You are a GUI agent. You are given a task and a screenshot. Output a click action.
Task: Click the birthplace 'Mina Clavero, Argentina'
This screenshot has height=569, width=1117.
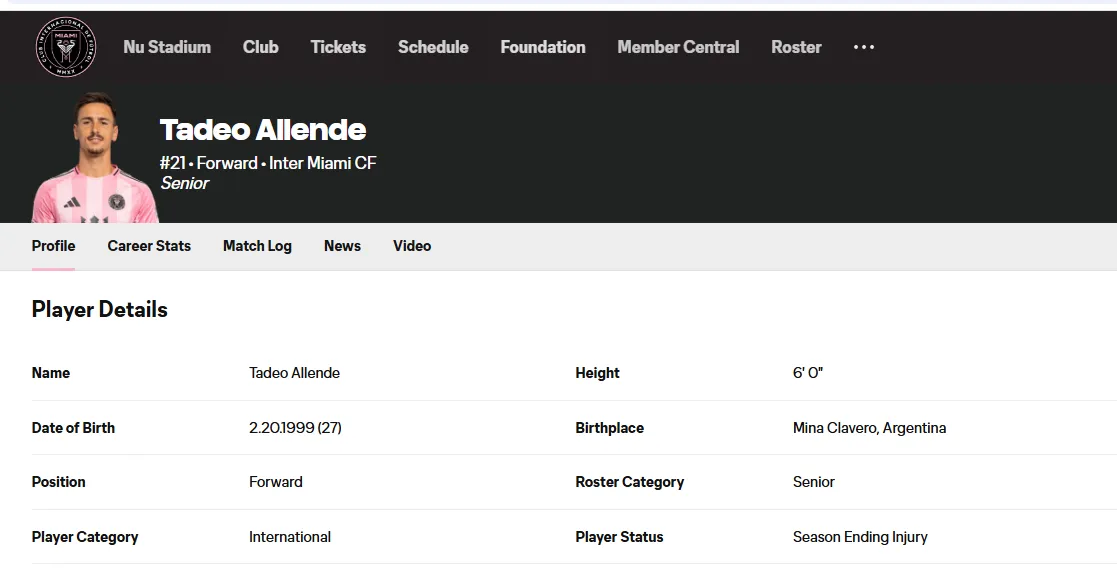(x=869, y=428)
